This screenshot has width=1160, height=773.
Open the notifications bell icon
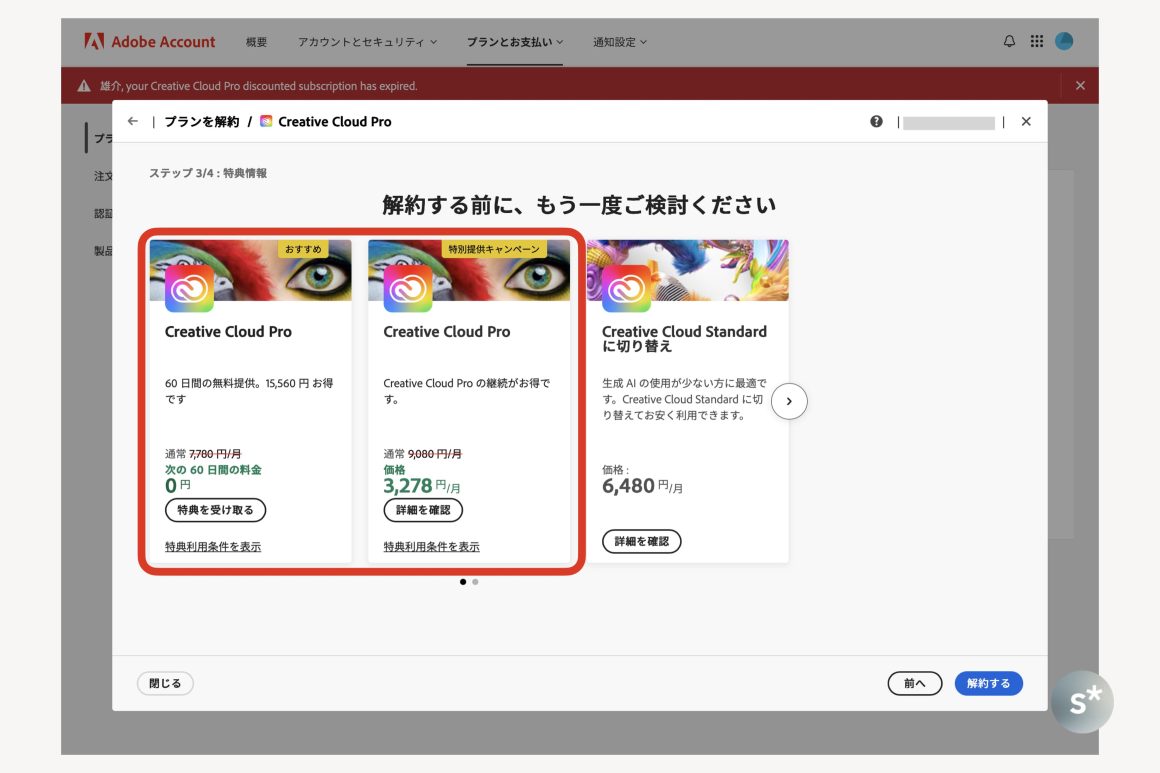1009,42
